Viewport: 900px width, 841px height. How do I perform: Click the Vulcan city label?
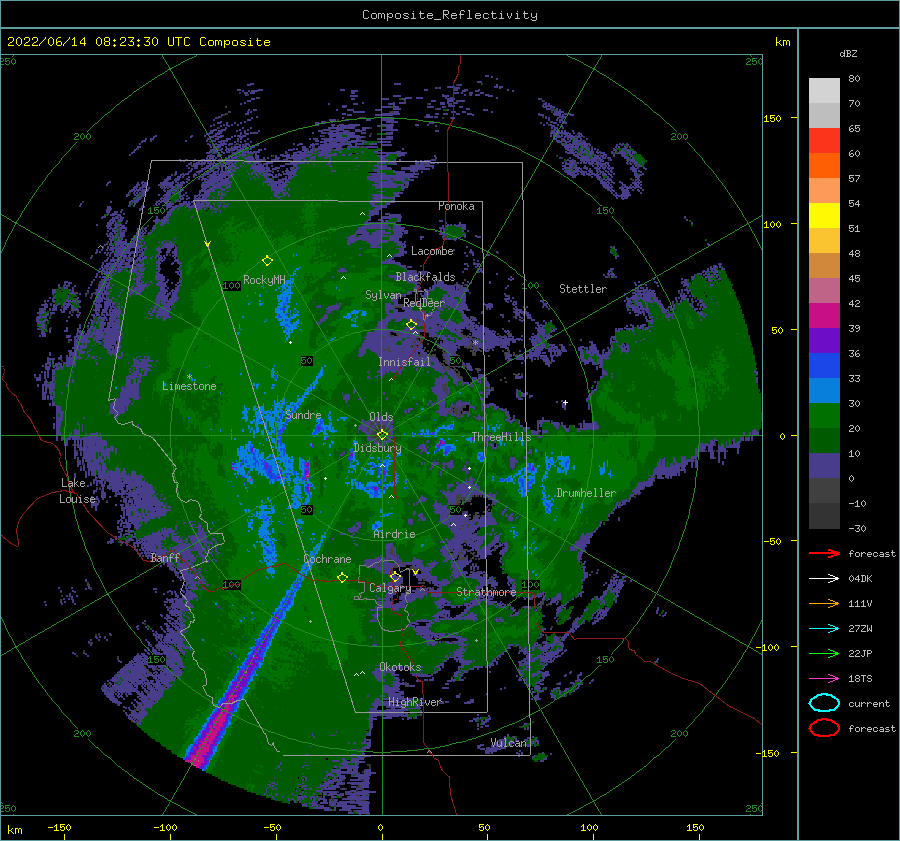(509, 743)
